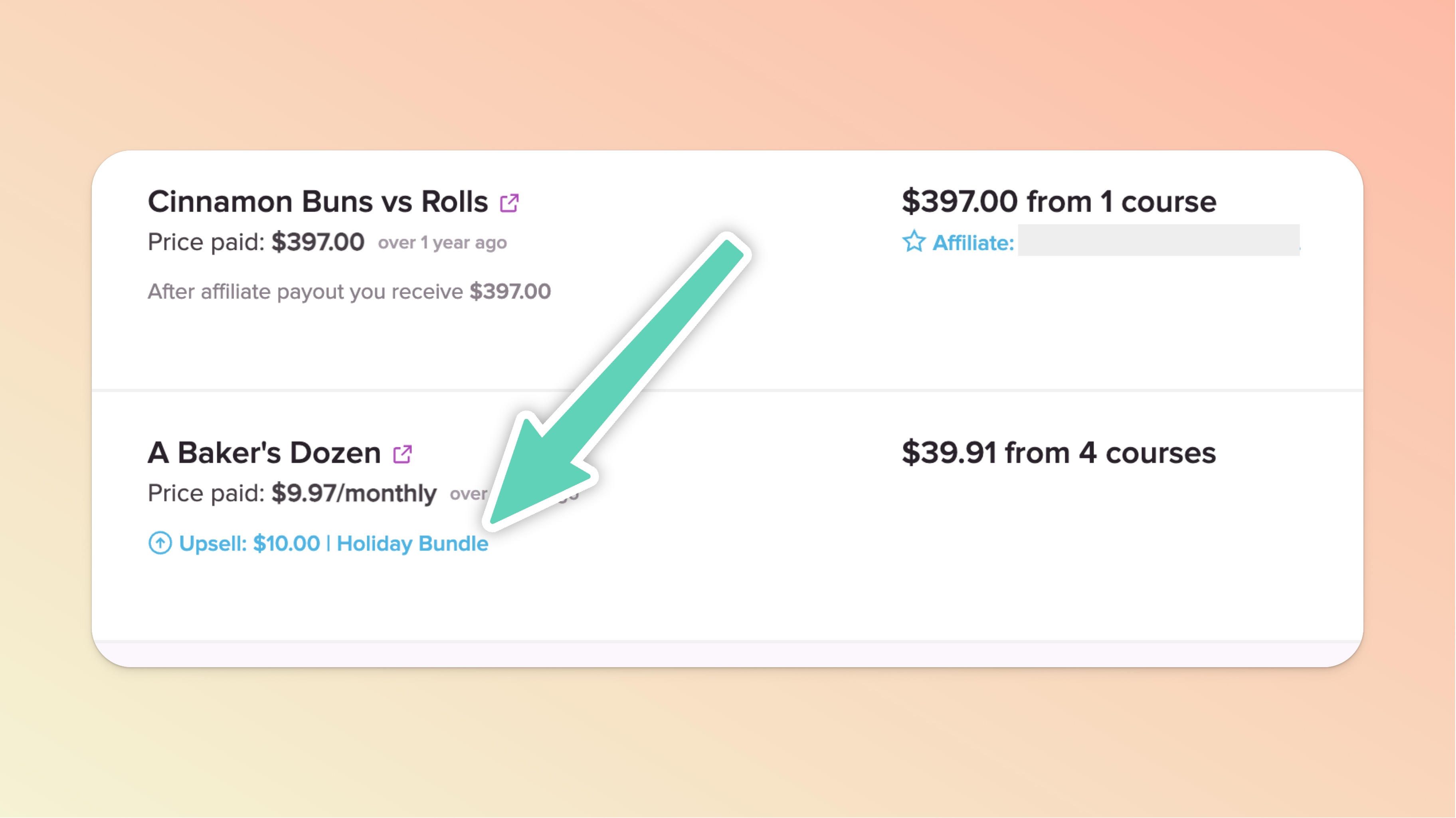Viewport: 1456px width, 818px height.
Task: Click the Affiliate: label
Action: click(x=973, y=243)
